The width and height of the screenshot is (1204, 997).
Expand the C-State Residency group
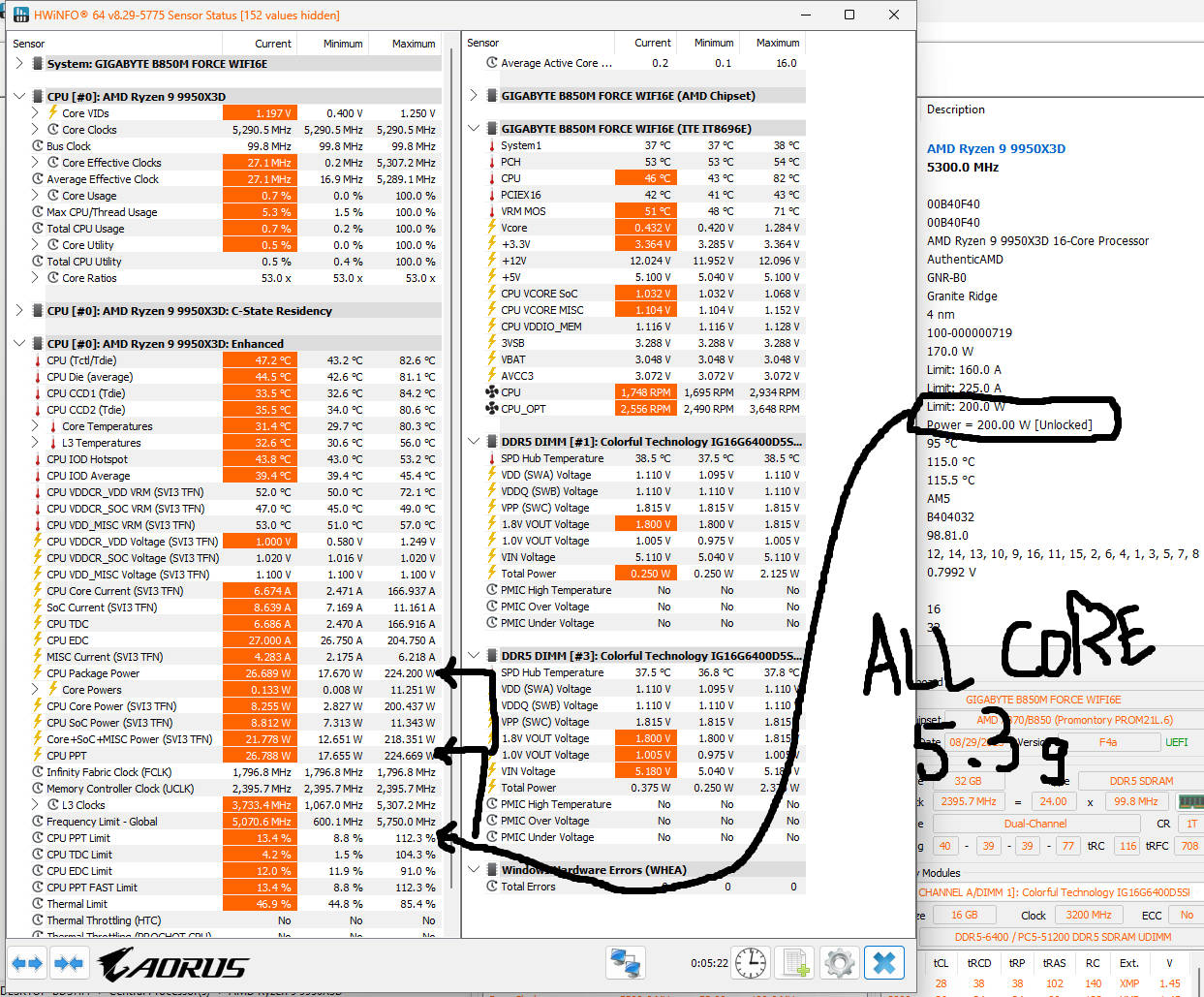[x=19, y=311]
